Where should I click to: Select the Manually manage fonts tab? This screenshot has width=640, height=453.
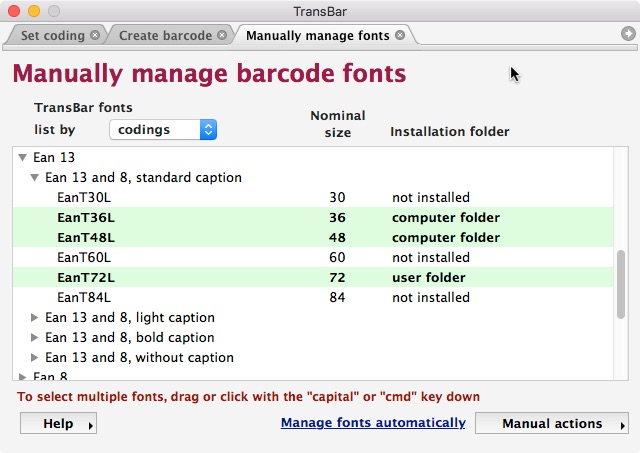(318, 36)
